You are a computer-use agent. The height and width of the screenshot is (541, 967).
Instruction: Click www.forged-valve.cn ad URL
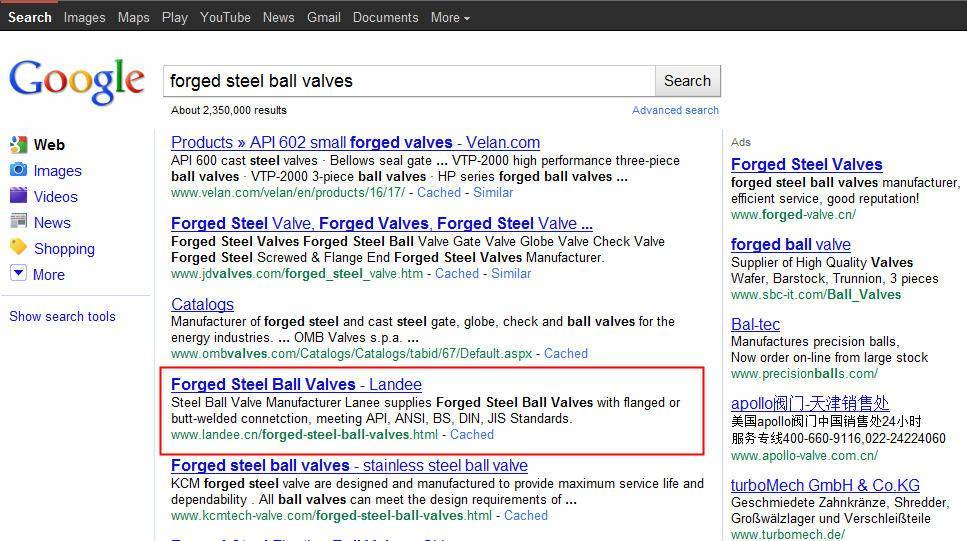click(793, 215)
